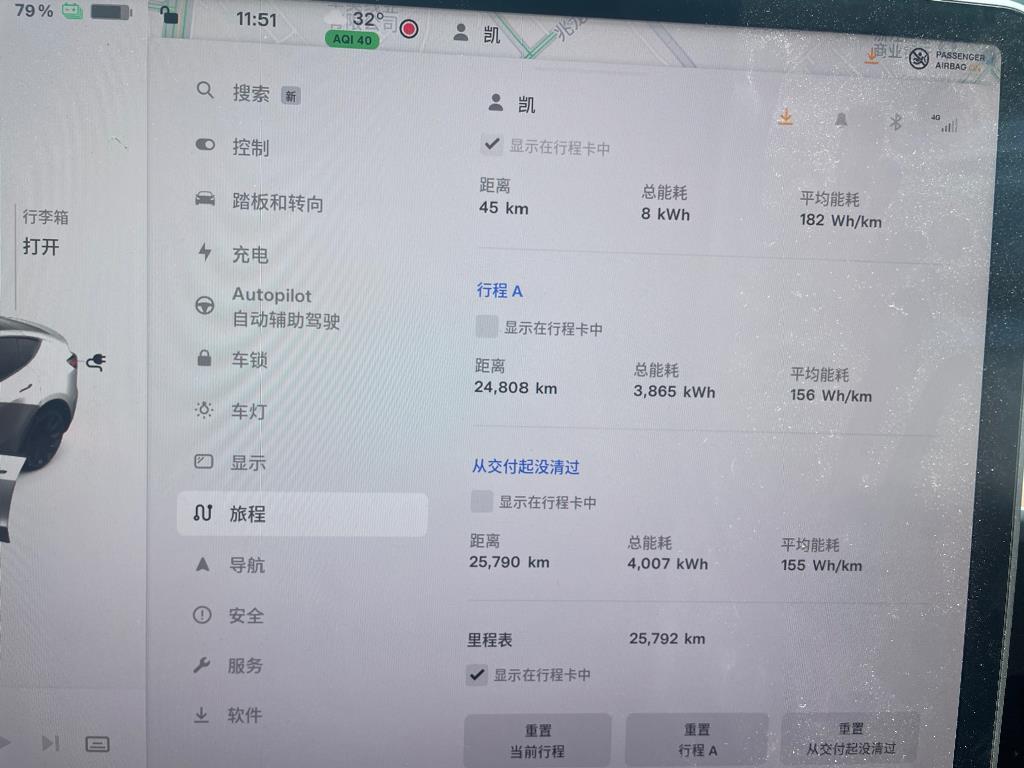
Task: Click the route icon beside 旅程
Action: click(202, 513)
